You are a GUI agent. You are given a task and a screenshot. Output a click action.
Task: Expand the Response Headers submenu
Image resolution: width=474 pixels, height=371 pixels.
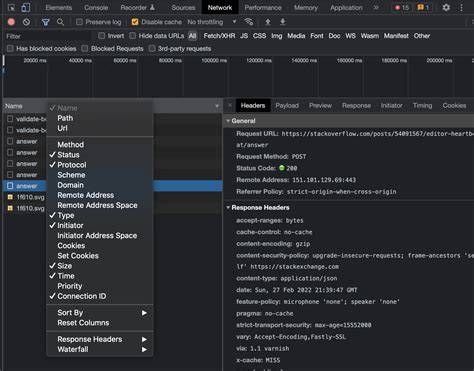(x=100, y=339)
